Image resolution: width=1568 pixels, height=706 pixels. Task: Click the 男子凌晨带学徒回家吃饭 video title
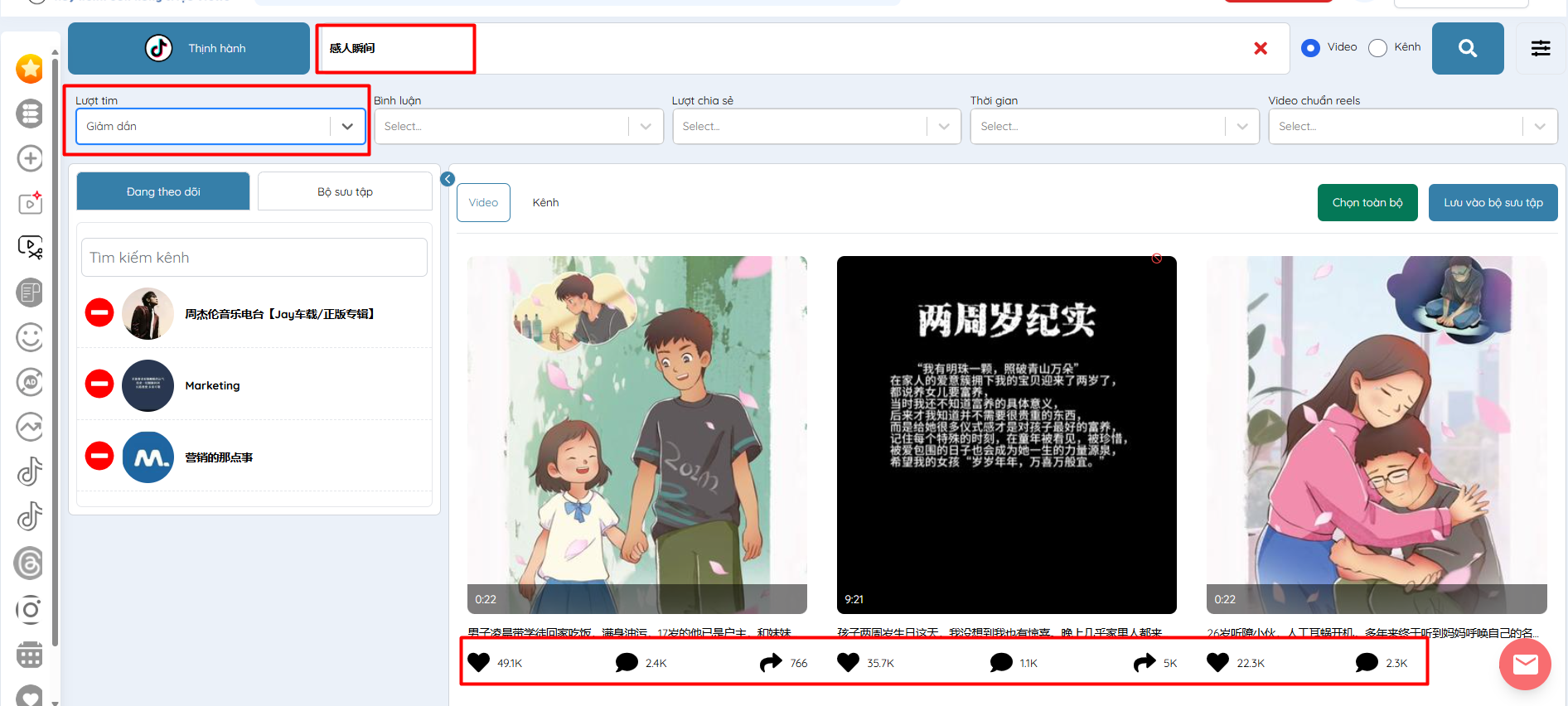pos(630,632)
